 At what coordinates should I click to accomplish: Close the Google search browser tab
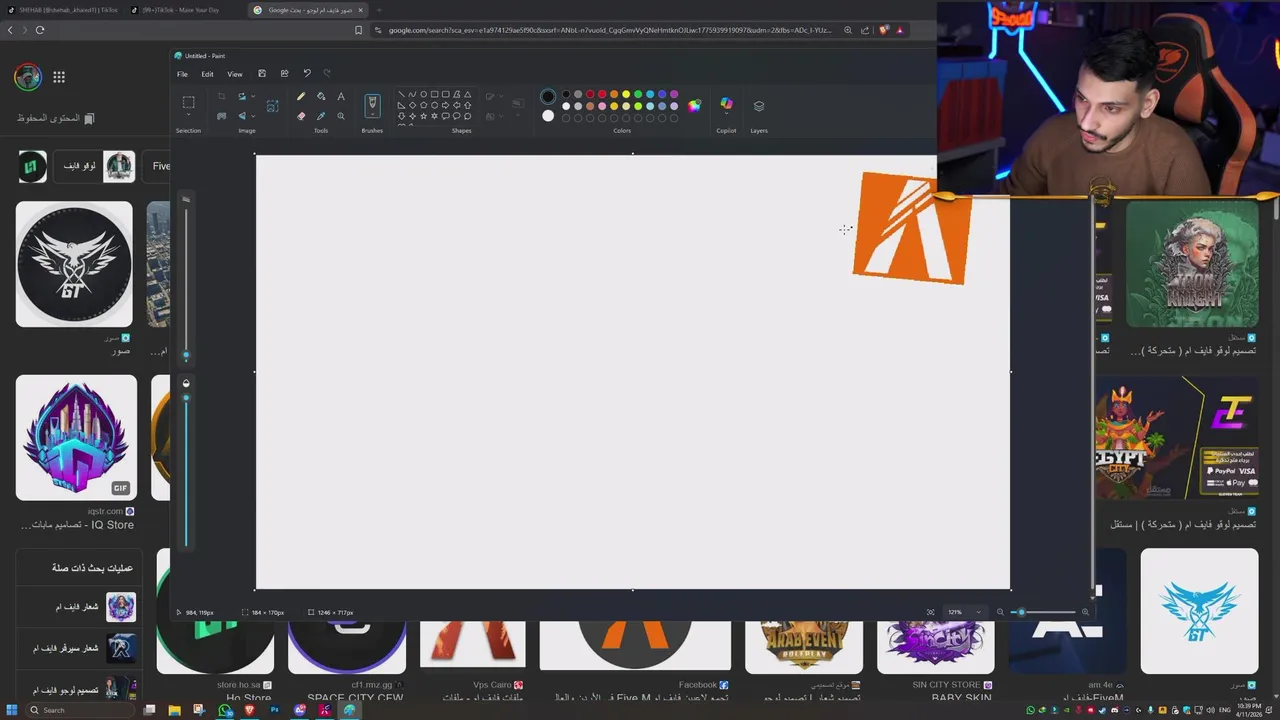pos(361,10)
